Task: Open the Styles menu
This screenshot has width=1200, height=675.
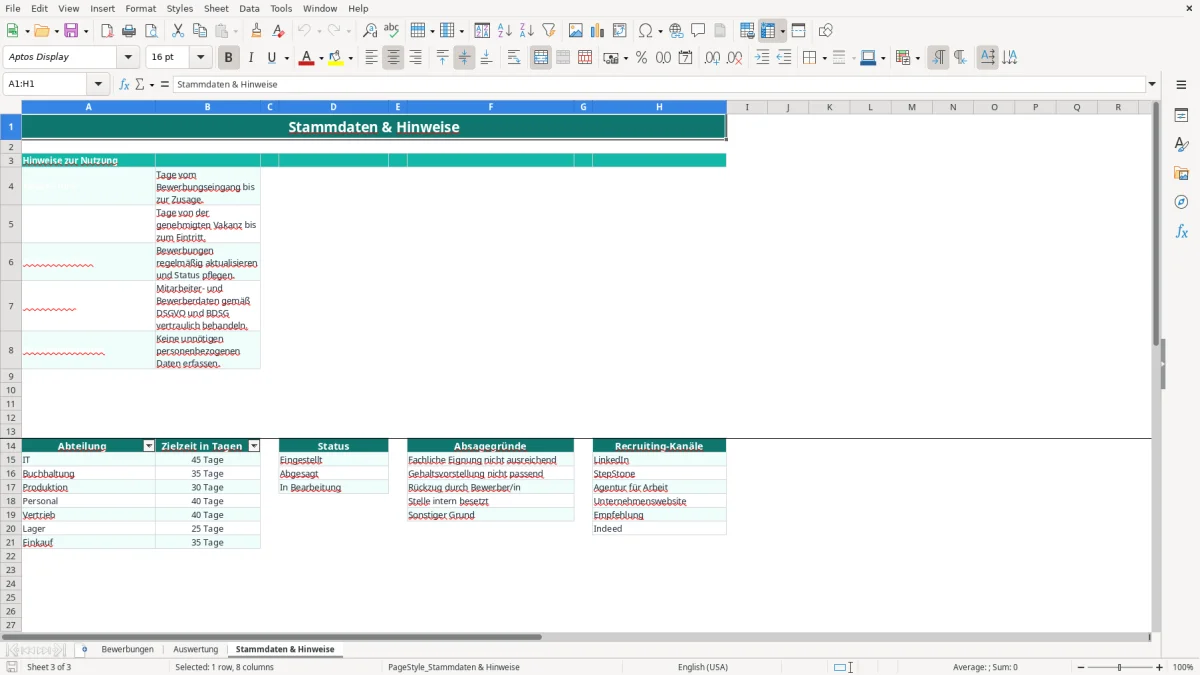Action: [x=180, y=8]
